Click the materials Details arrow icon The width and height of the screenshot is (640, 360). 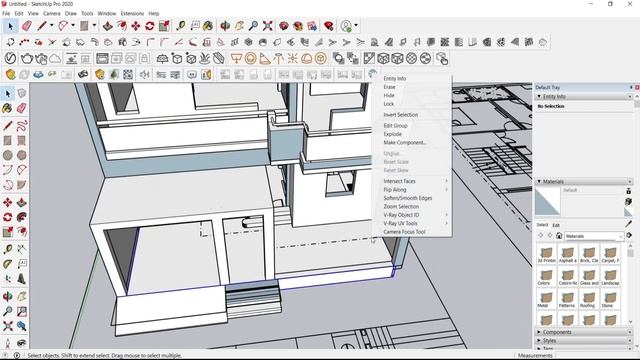tap(629, 236)
